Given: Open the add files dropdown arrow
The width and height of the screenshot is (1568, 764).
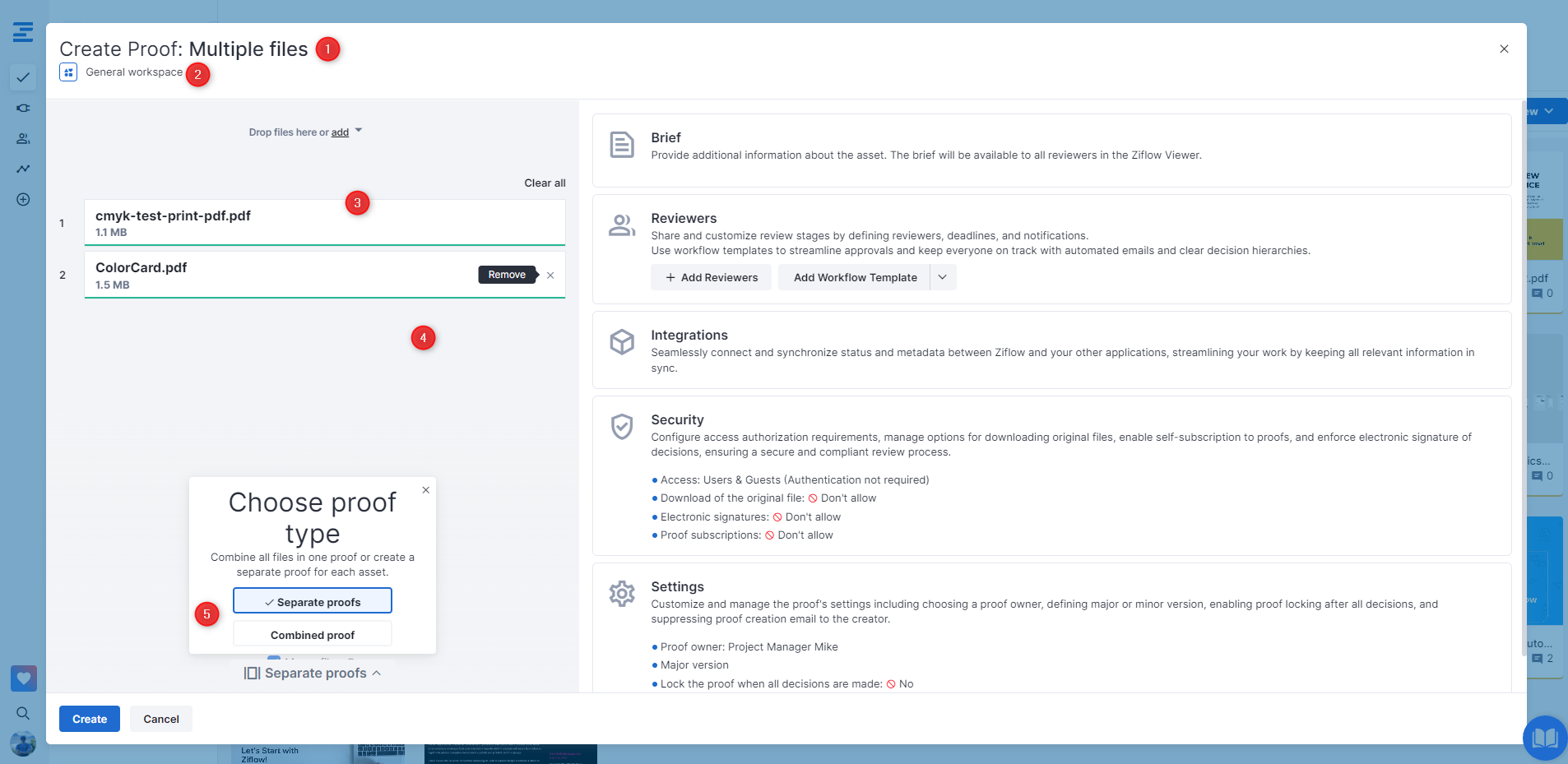Looking at the screenshot, I should click(359, 131).
